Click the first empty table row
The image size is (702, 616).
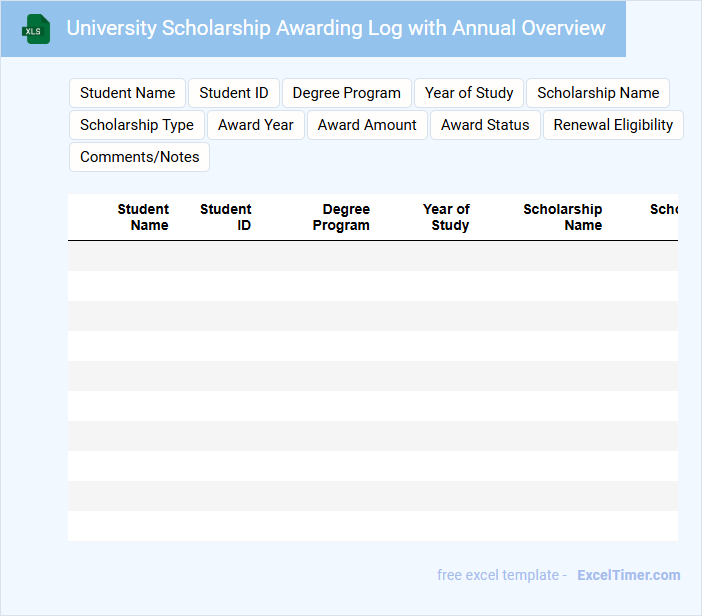click(373, 256)
